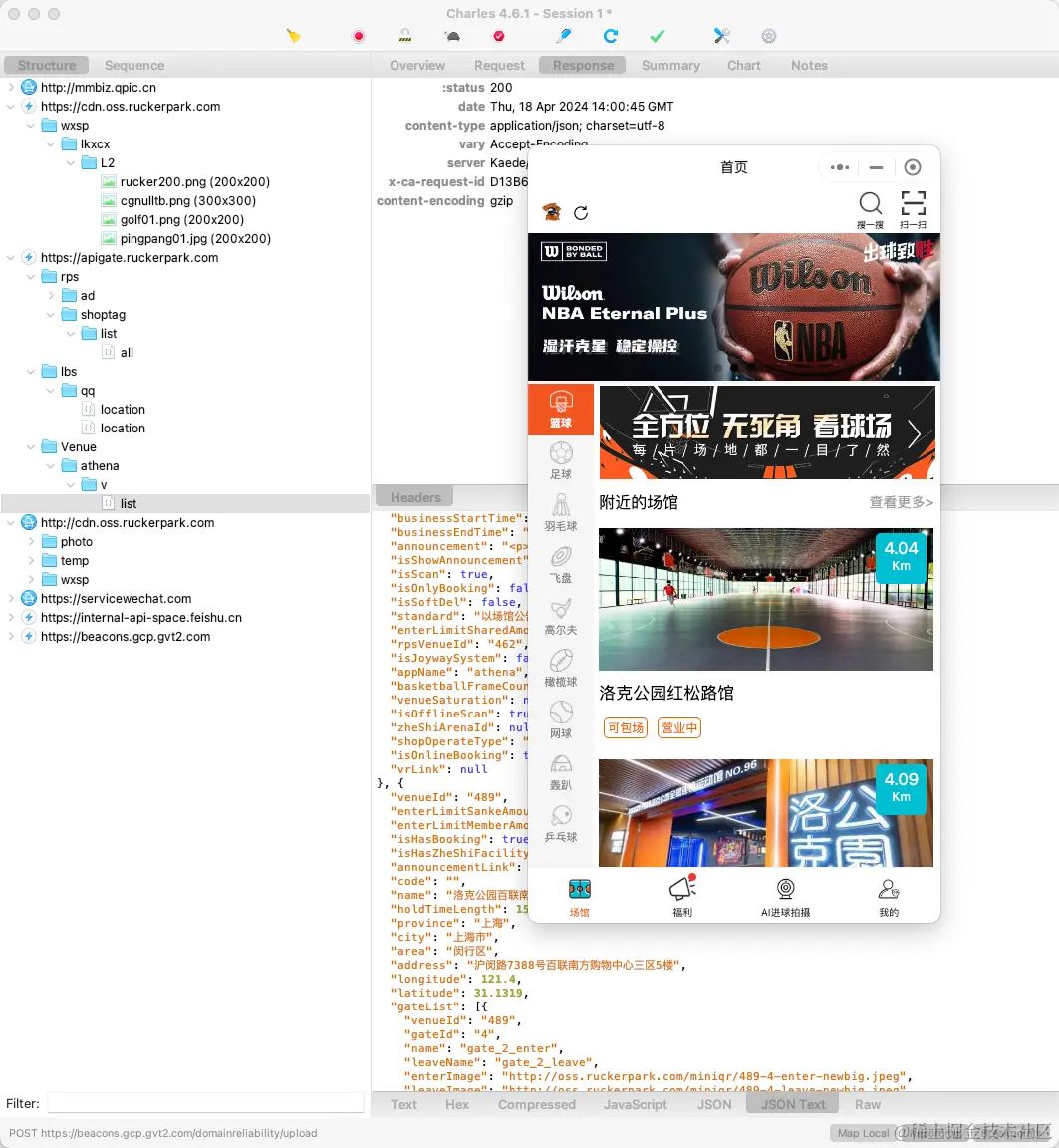Open the 洛克公园红松路馆 venue photo
The width and height of the screenshot is (1059, 1148).
point(765,599)
